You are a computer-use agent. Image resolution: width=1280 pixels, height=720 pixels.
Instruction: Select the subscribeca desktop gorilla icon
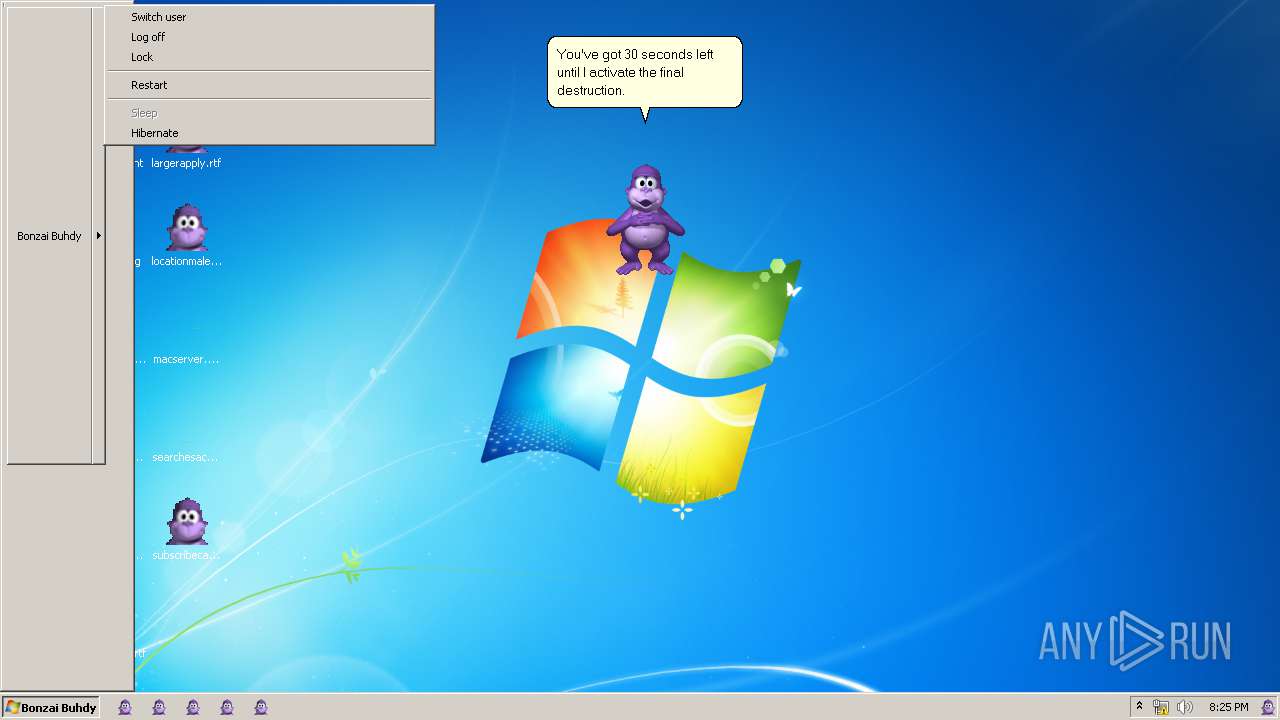186,521
